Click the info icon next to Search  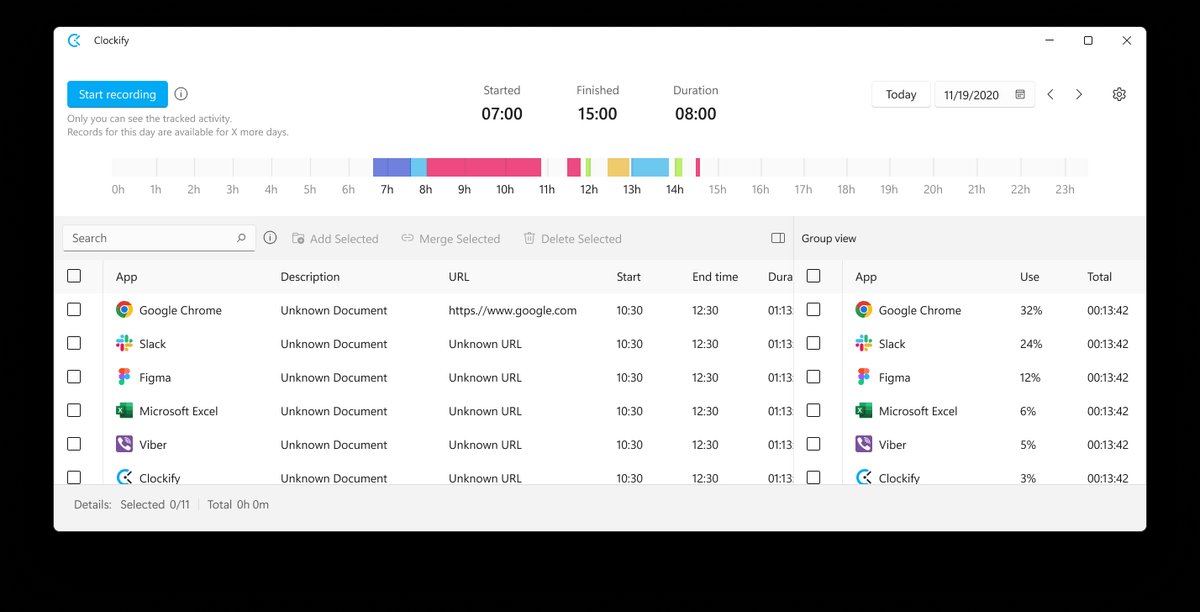pyautogui.click(x=270, y=238)
